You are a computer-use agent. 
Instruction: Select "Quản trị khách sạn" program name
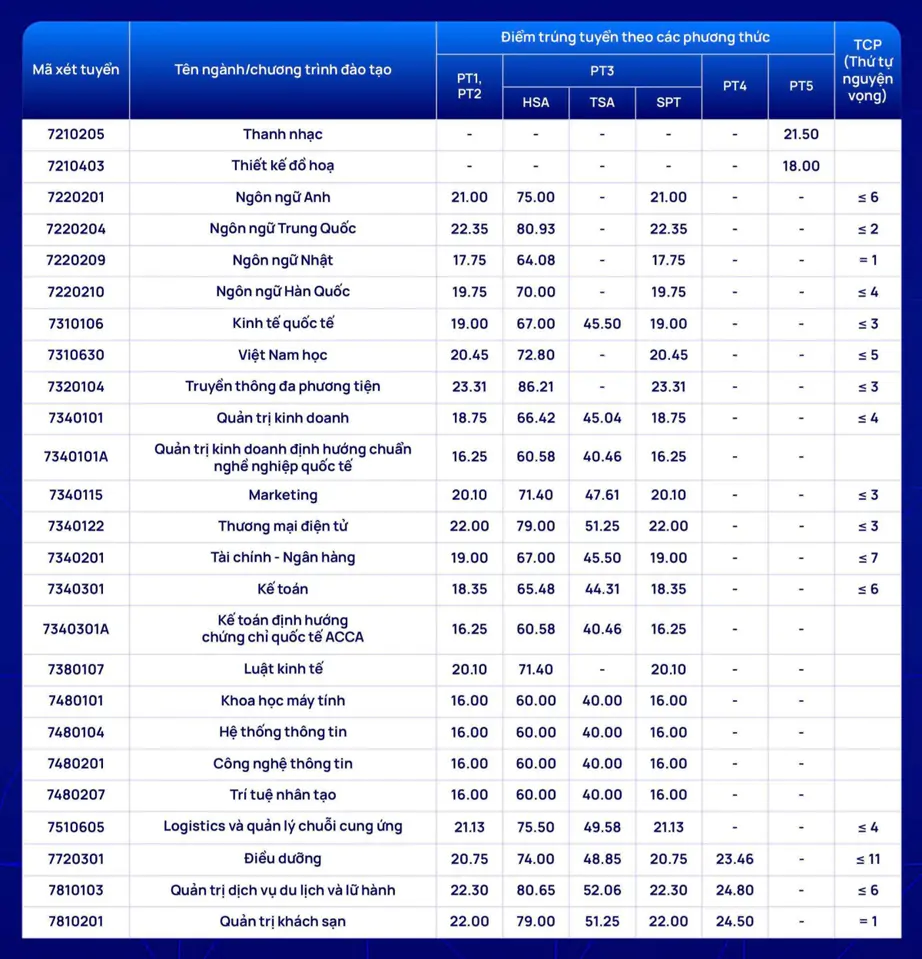(282, 922)
